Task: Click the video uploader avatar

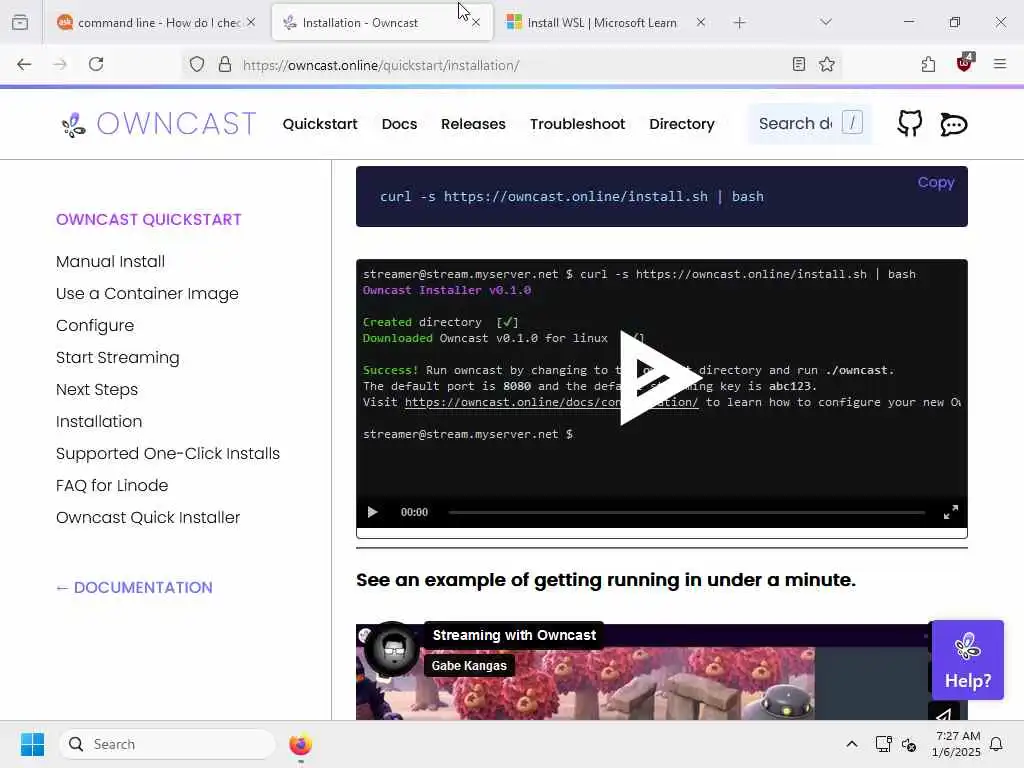Action: [x=392, y=648]
